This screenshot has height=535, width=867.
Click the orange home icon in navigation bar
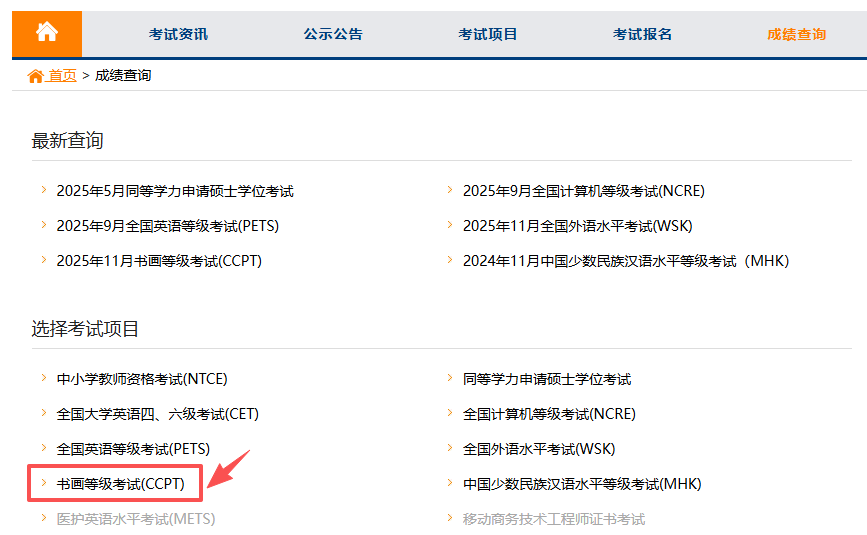click(47, 32)
